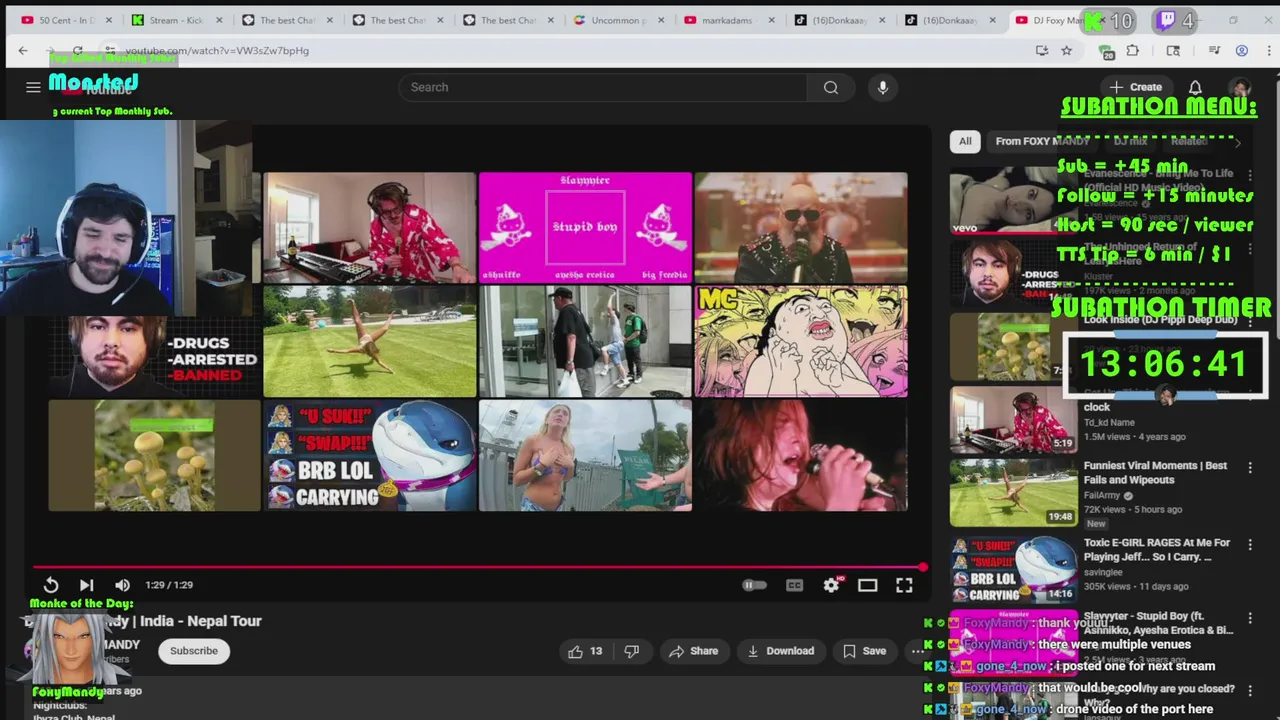Toggle closed captions in the player
The image size is (1280, 720).
(x=794, y=585)
